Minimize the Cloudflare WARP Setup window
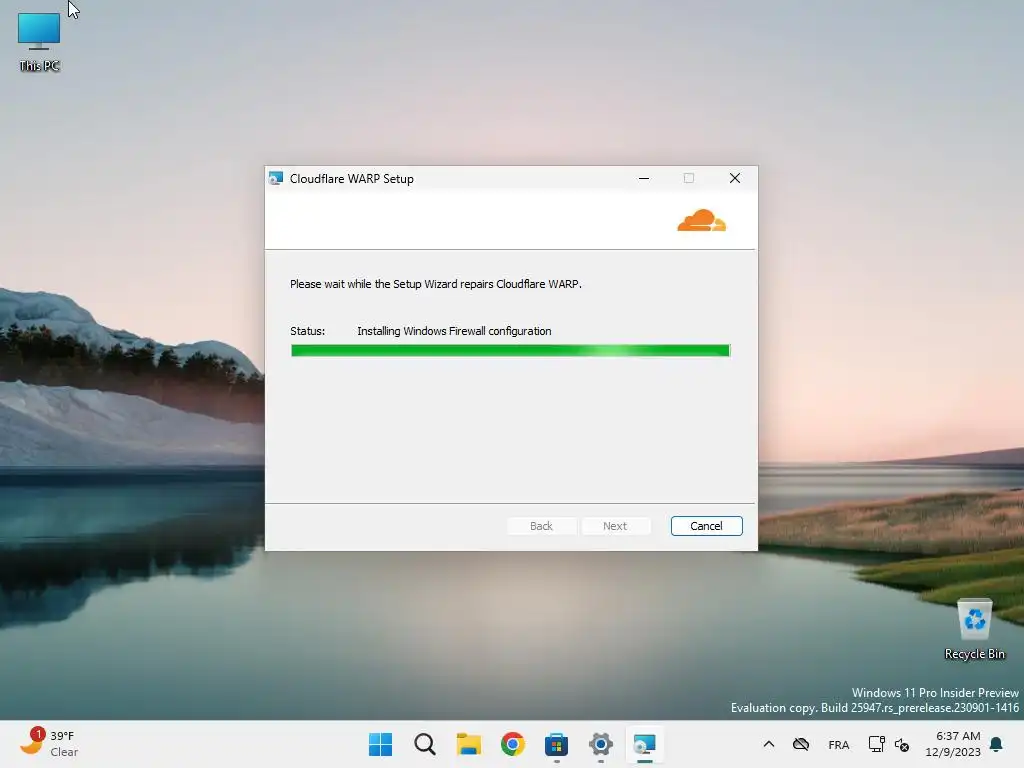The image size is (1024, 768). (x=644, y=178)
